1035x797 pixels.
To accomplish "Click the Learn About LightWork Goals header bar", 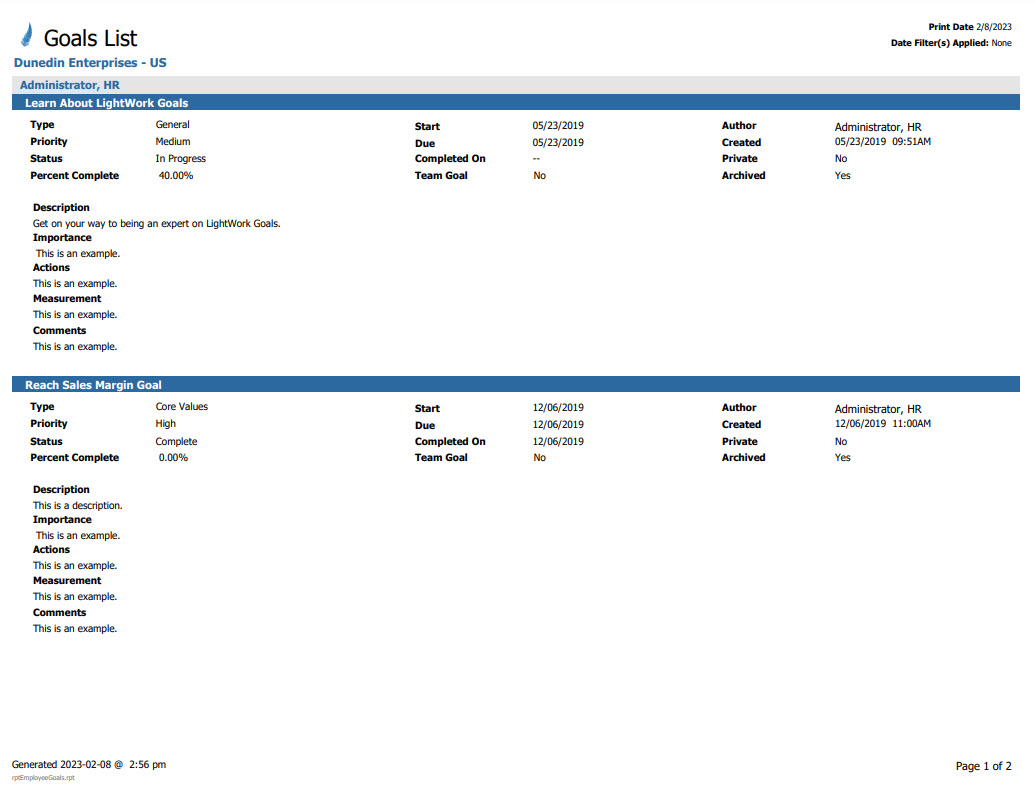I will (107, 103).
